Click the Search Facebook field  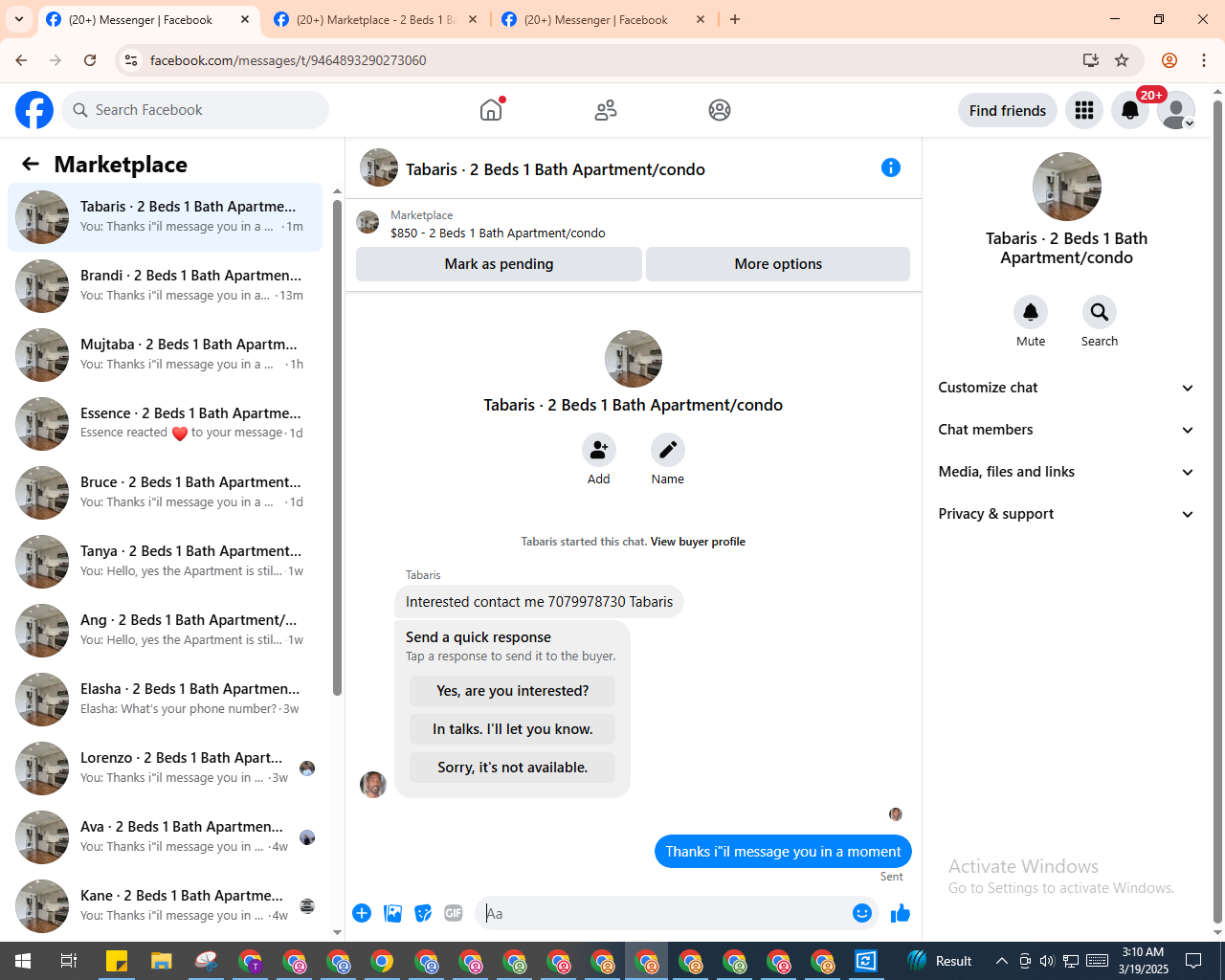click(x=195, y=110)
